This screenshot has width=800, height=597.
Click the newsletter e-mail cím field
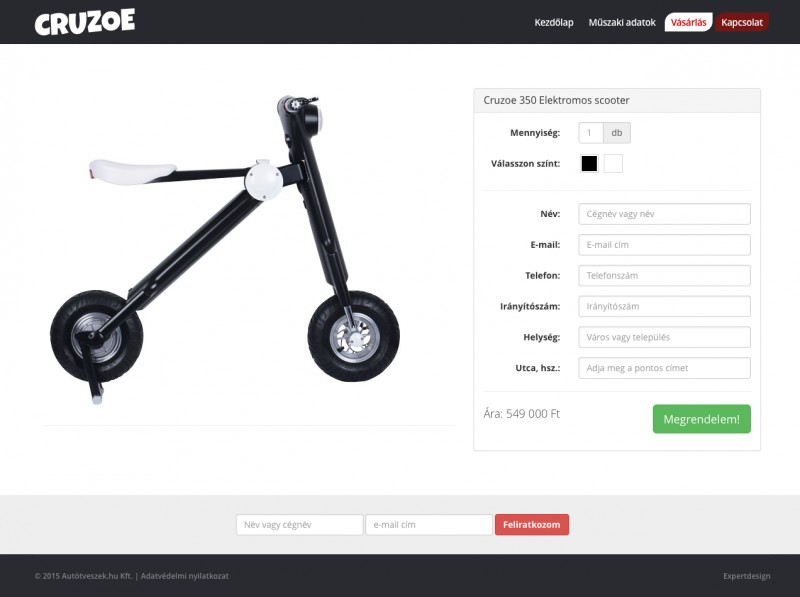[429, 525]
